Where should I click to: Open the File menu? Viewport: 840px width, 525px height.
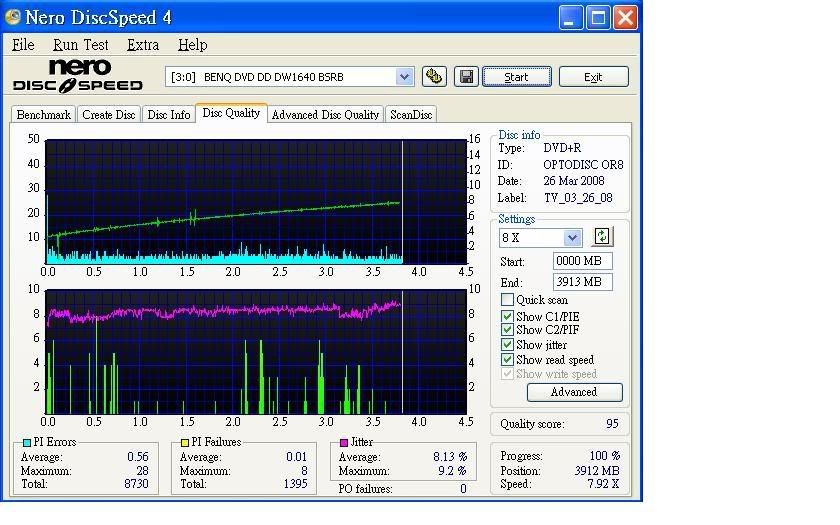coord(23,45)
